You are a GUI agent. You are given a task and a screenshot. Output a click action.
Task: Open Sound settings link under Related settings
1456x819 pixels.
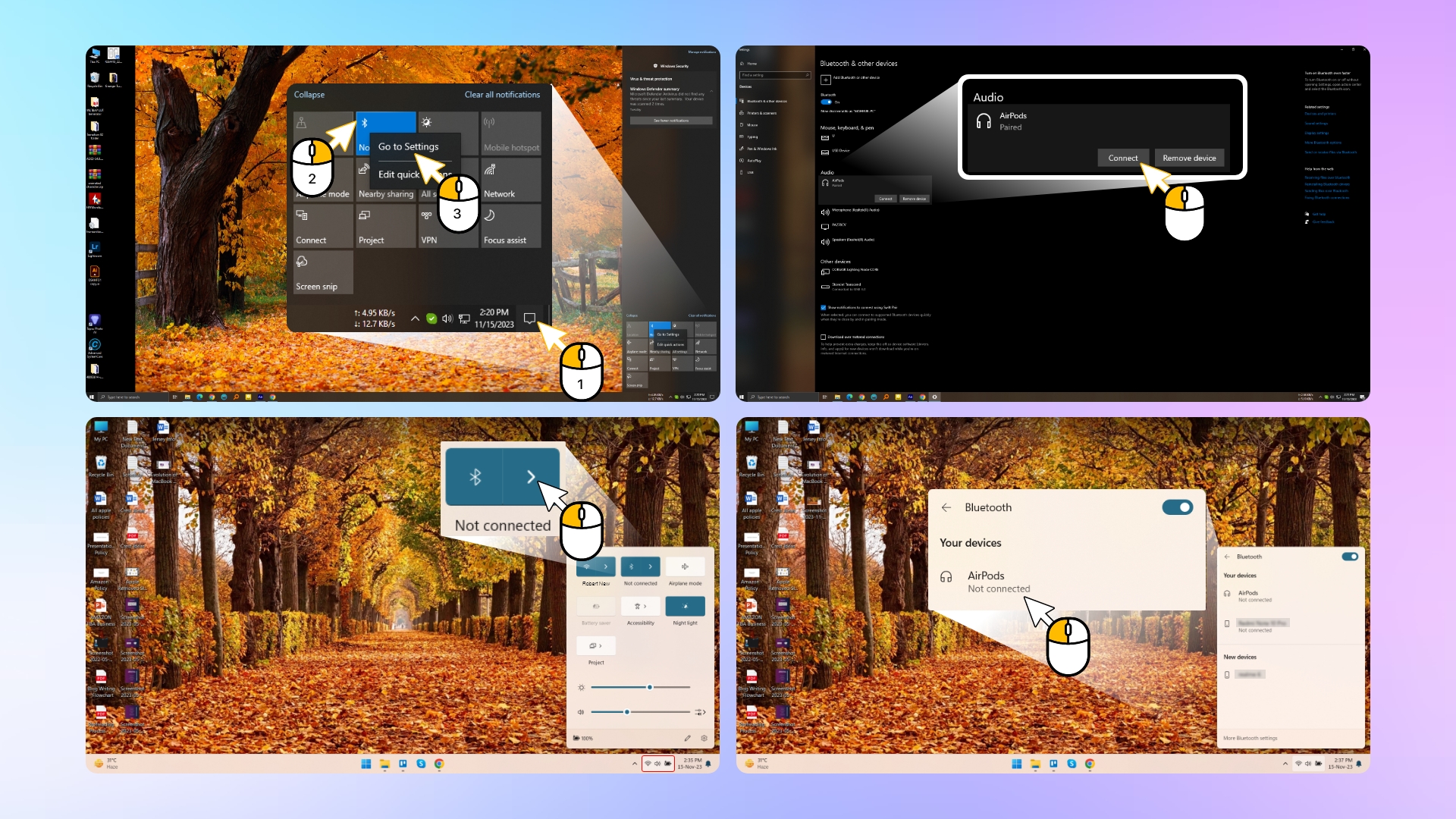1316,124
